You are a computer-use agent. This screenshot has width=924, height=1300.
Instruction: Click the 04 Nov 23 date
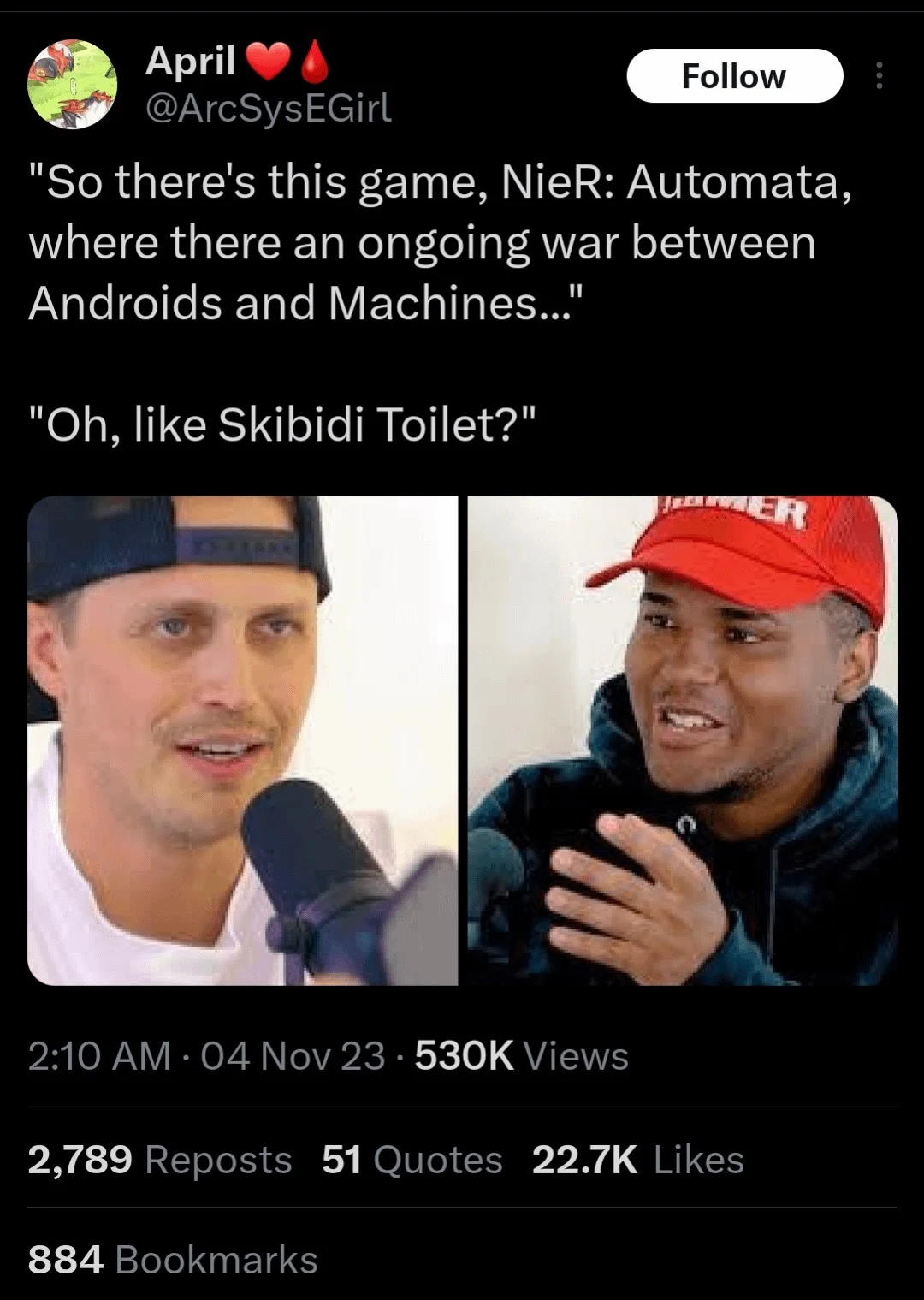click(293, 1055)
